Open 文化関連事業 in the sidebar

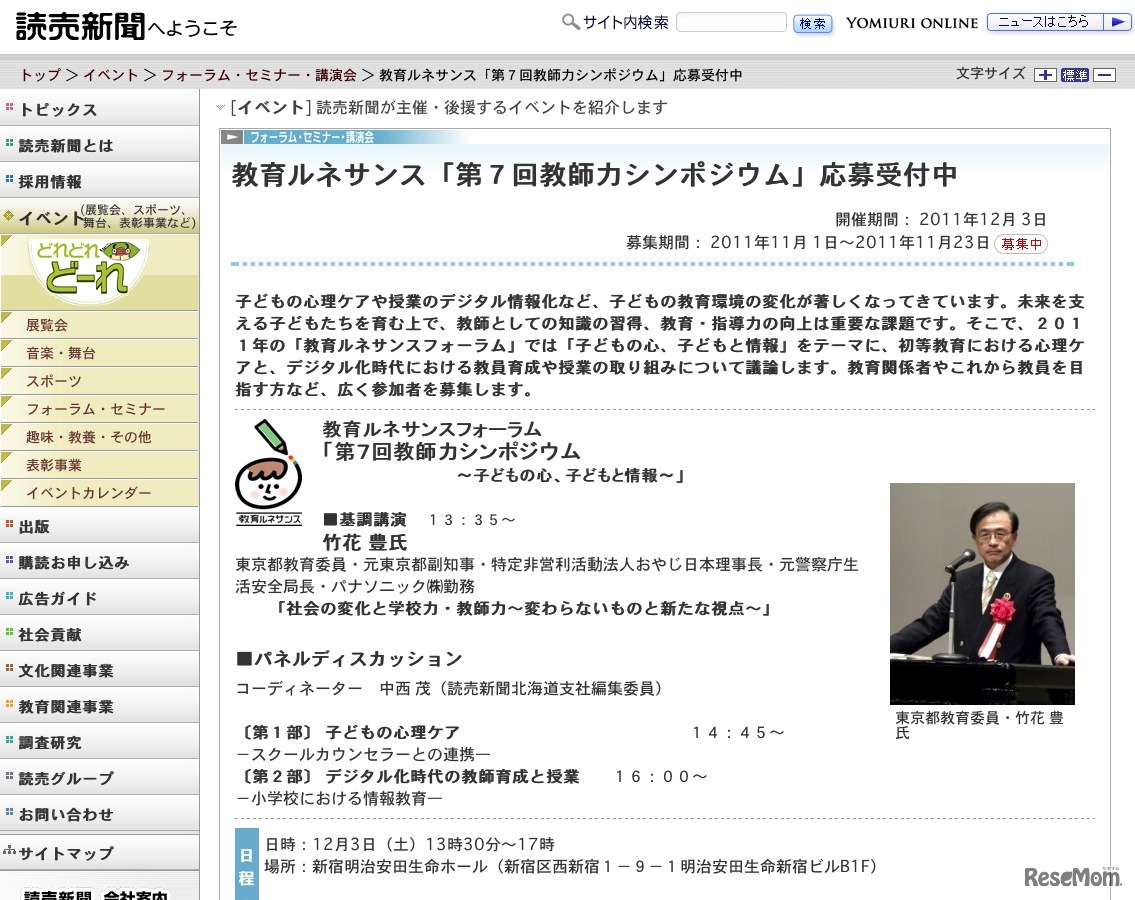99,670
